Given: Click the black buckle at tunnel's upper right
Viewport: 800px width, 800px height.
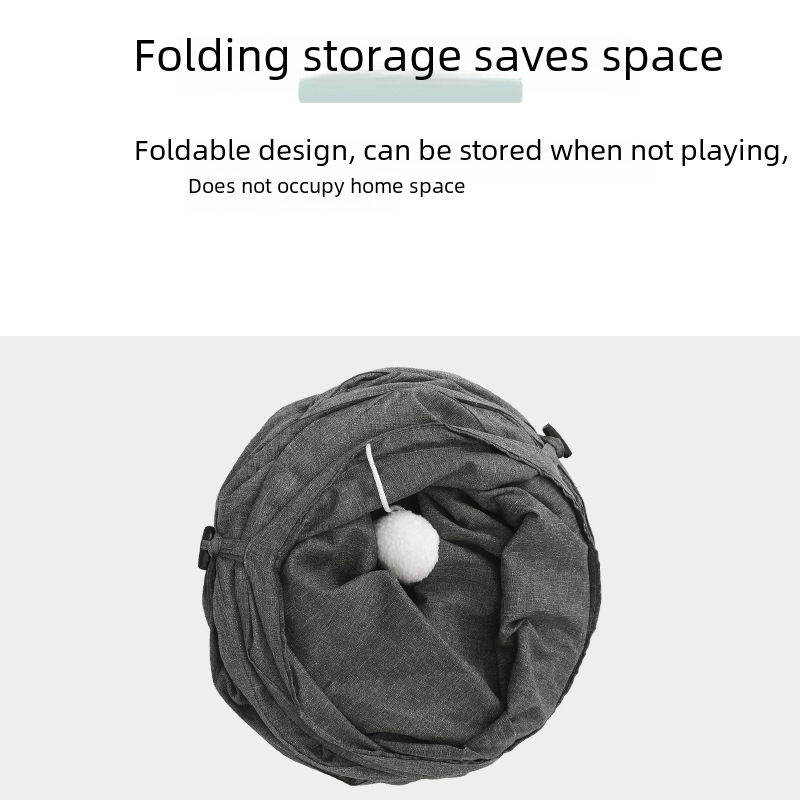Looking at the screenshot, I should (557, 441).
